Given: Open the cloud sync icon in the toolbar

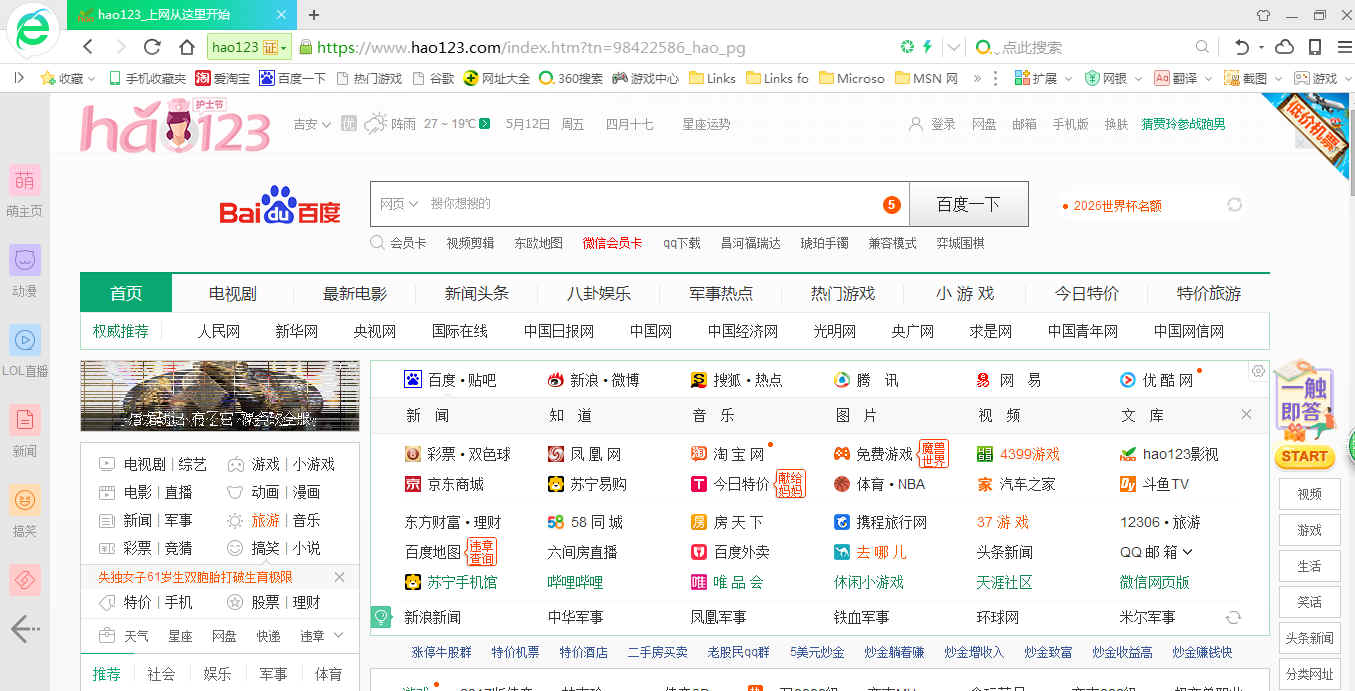Looking at the screenshot, I should [x=1285, y=47].
